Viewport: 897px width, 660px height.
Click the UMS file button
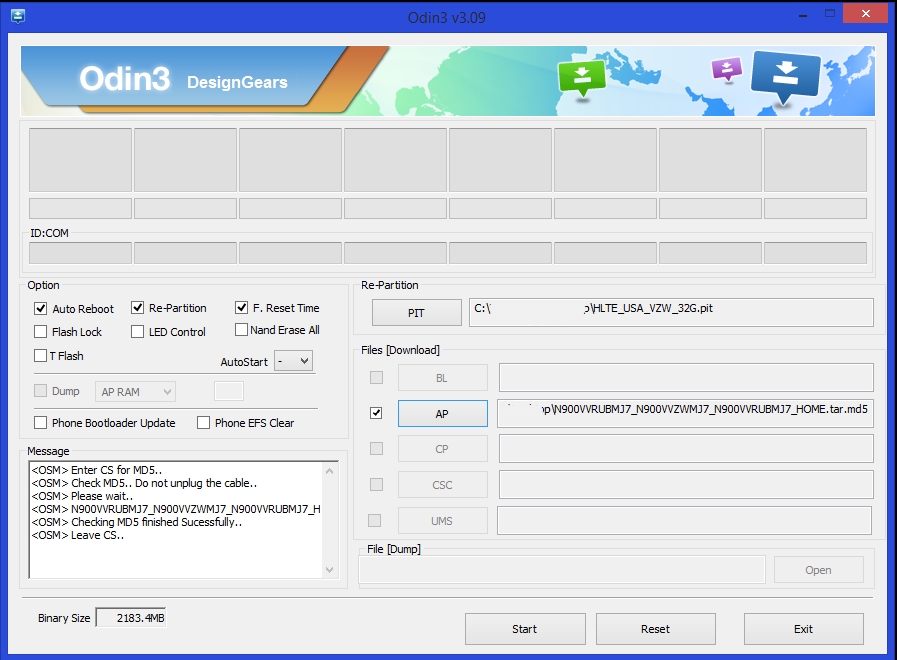click(x=442, y=521)
